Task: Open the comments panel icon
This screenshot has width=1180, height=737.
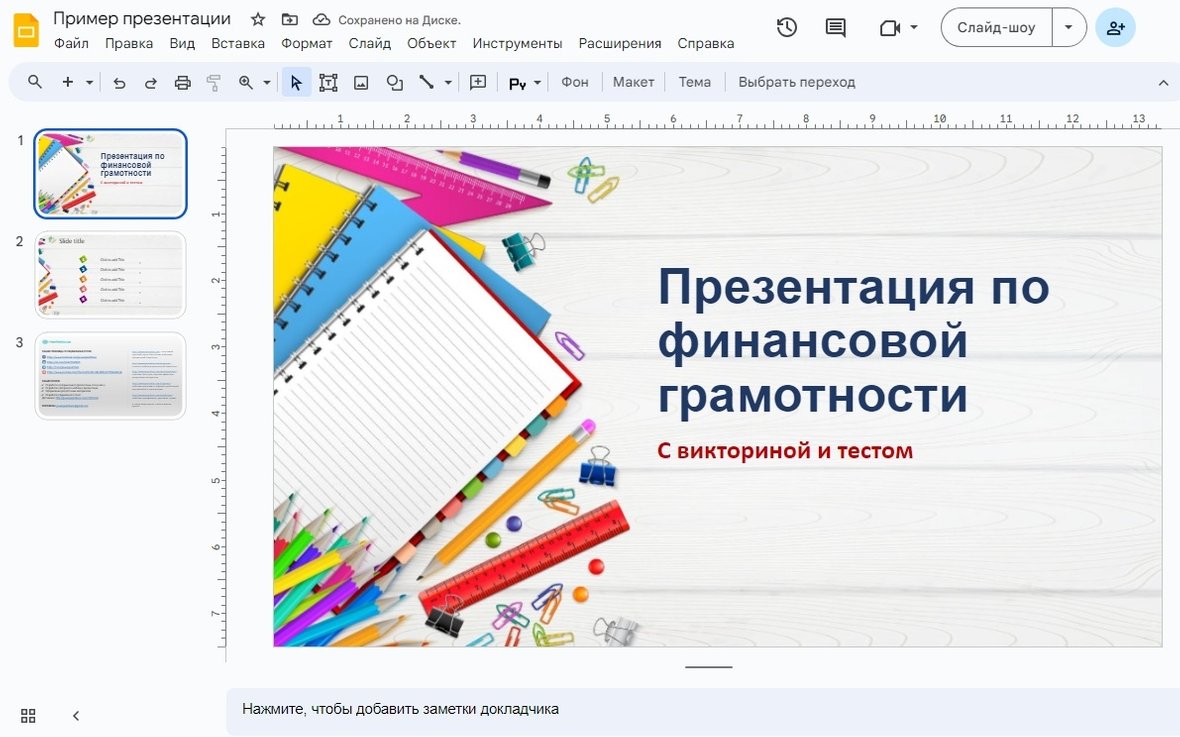Action: (835, 28)
